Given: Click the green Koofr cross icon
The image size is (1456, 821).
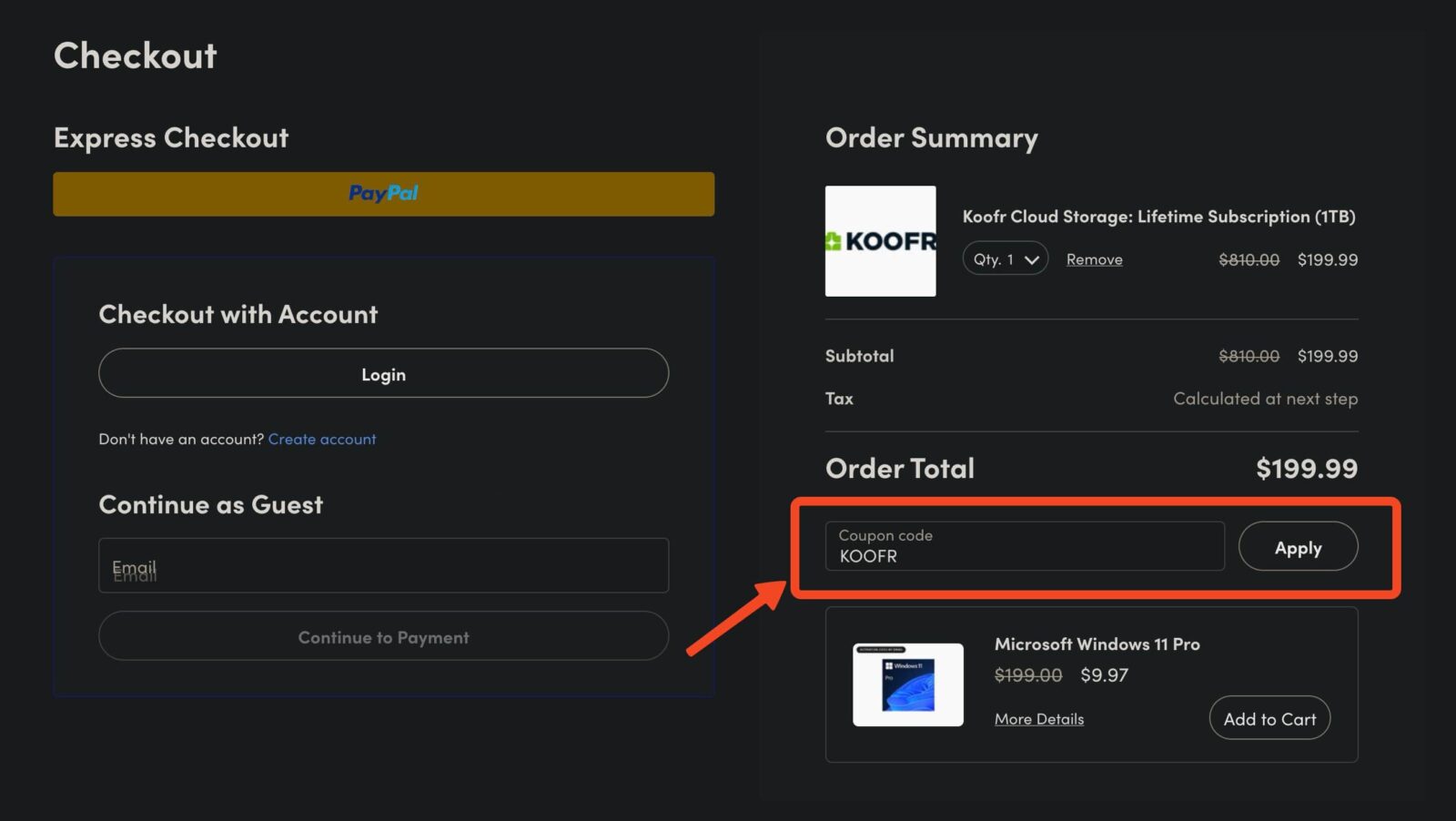Looking at the screenshot, I should point(833,241).
